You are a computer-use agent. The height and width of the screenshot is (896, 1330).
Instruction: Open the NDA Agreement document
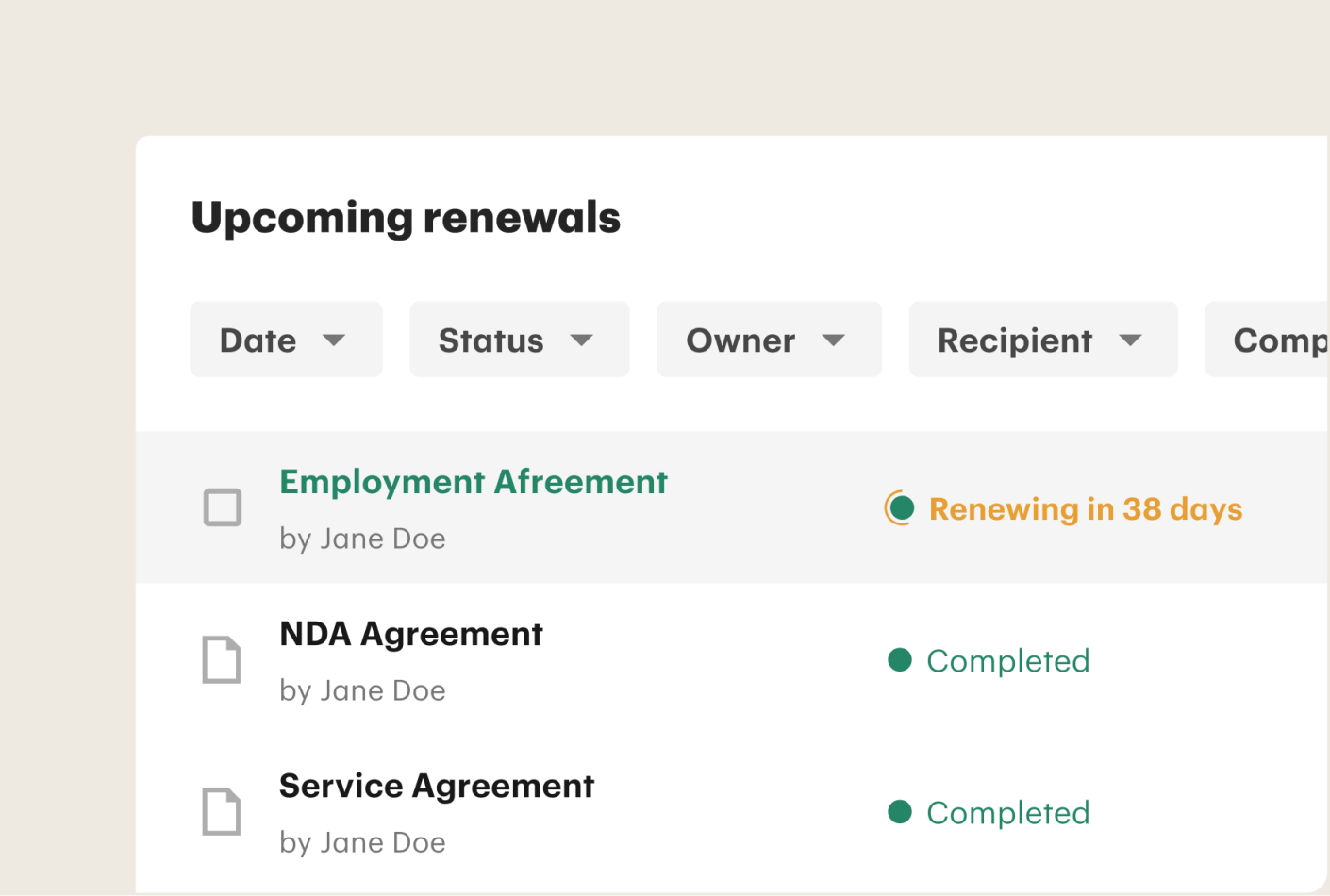coord(411,634)
